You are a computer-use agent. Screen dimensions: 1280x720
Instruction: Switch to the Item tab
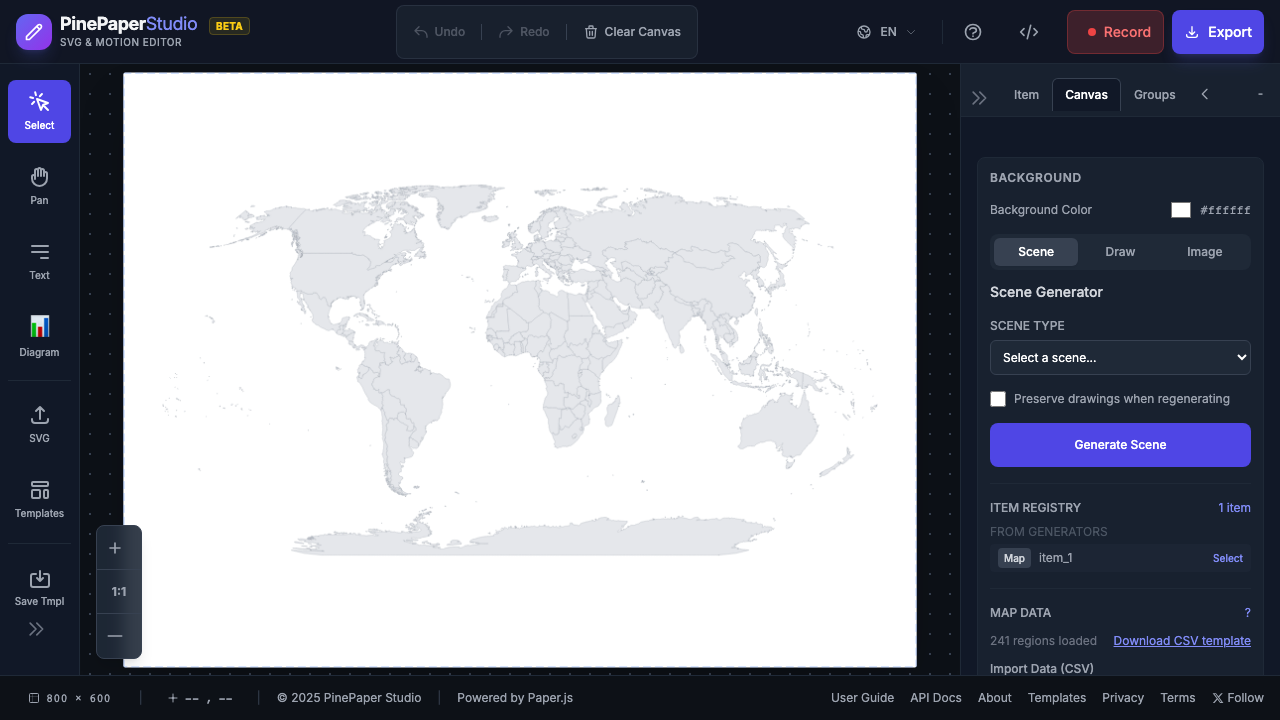tap(1026, 94)
